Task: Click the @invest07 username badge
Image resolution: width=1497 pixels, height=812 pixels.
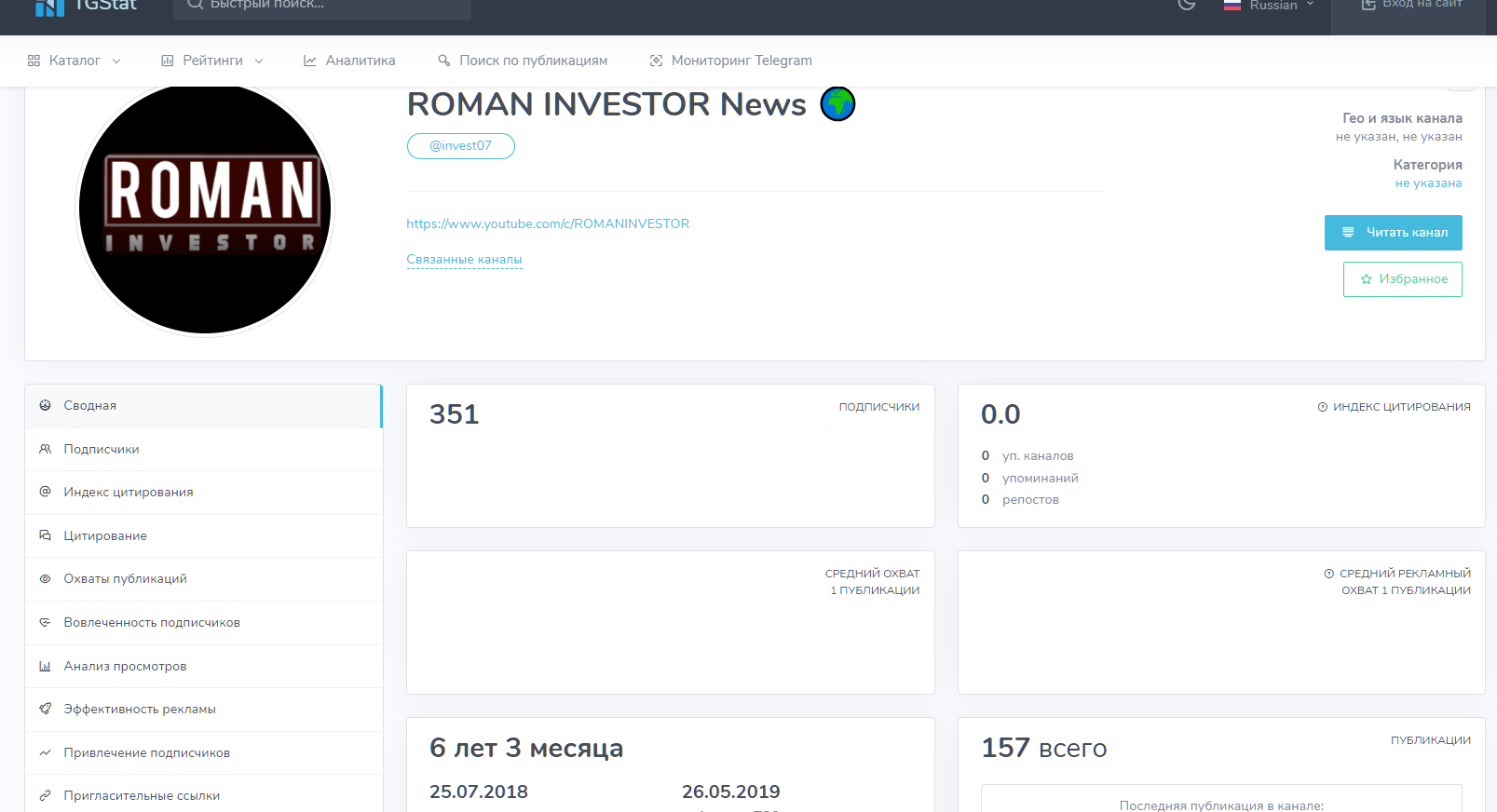Action: click(x=460, y=146)
